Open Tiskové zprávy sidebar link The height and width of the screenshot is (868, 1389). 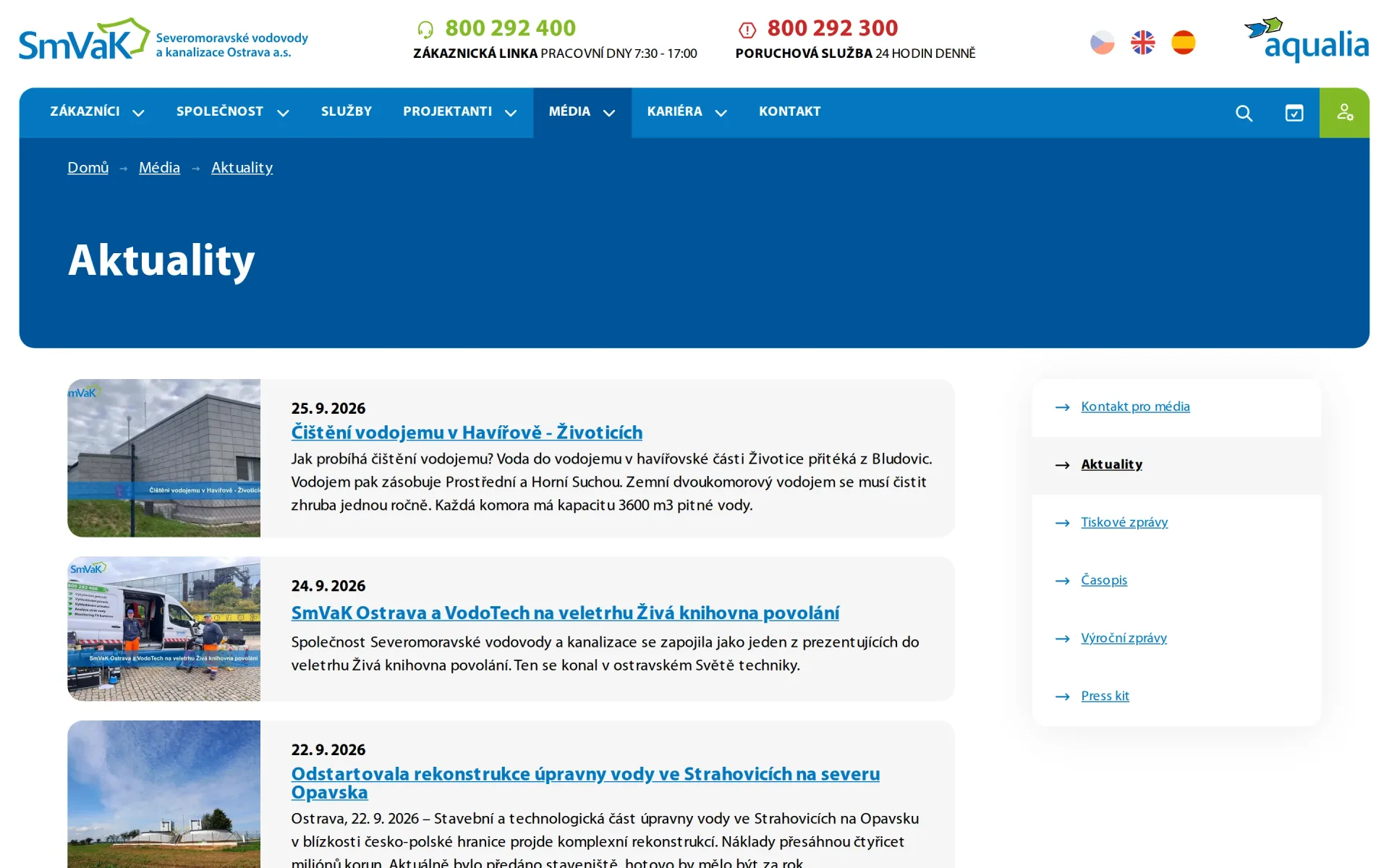pyautogui.click(x=1124, y=522)
